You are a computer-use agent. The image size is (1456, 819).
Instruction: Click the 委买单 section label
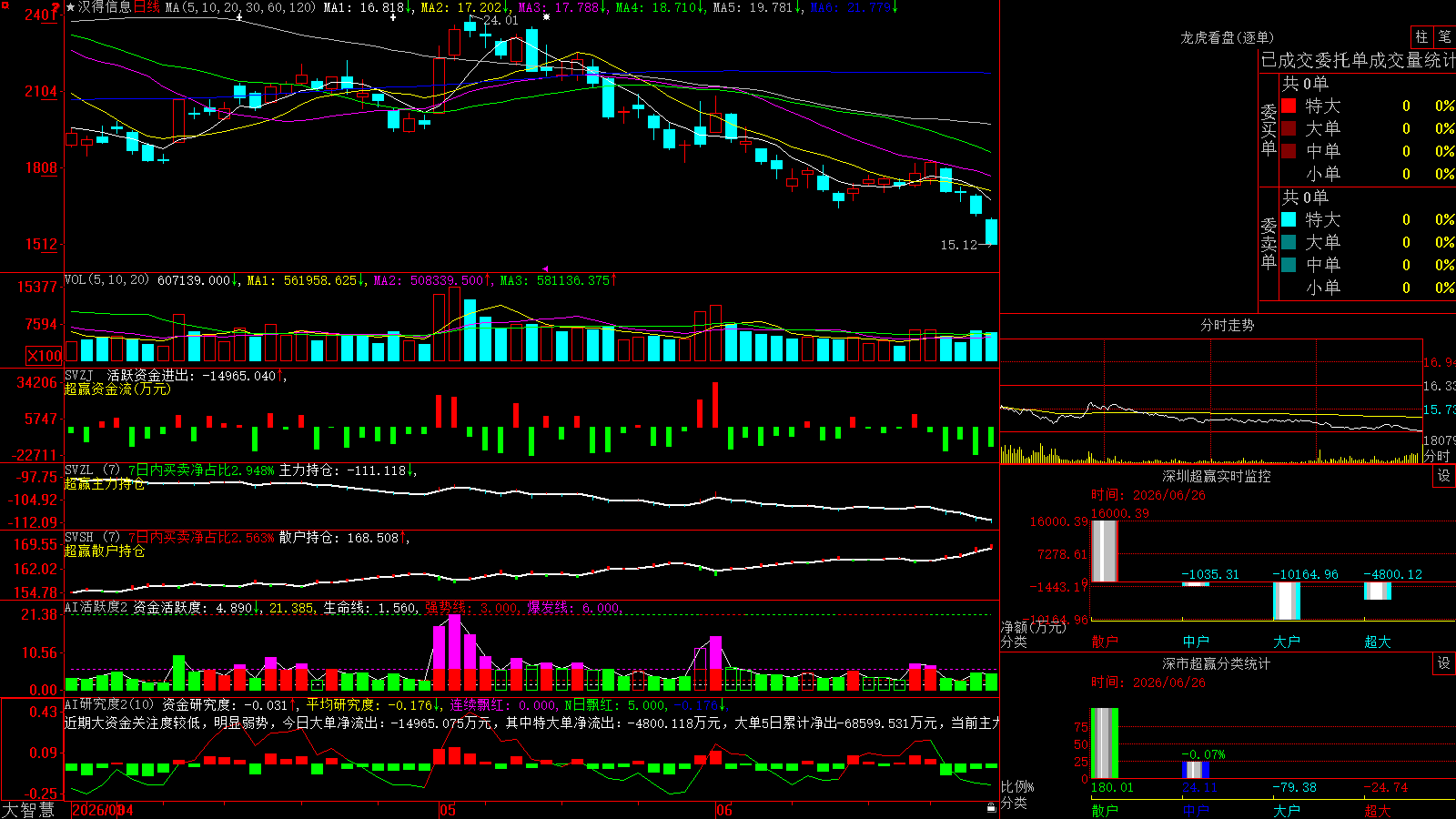tap(1269, 129)
